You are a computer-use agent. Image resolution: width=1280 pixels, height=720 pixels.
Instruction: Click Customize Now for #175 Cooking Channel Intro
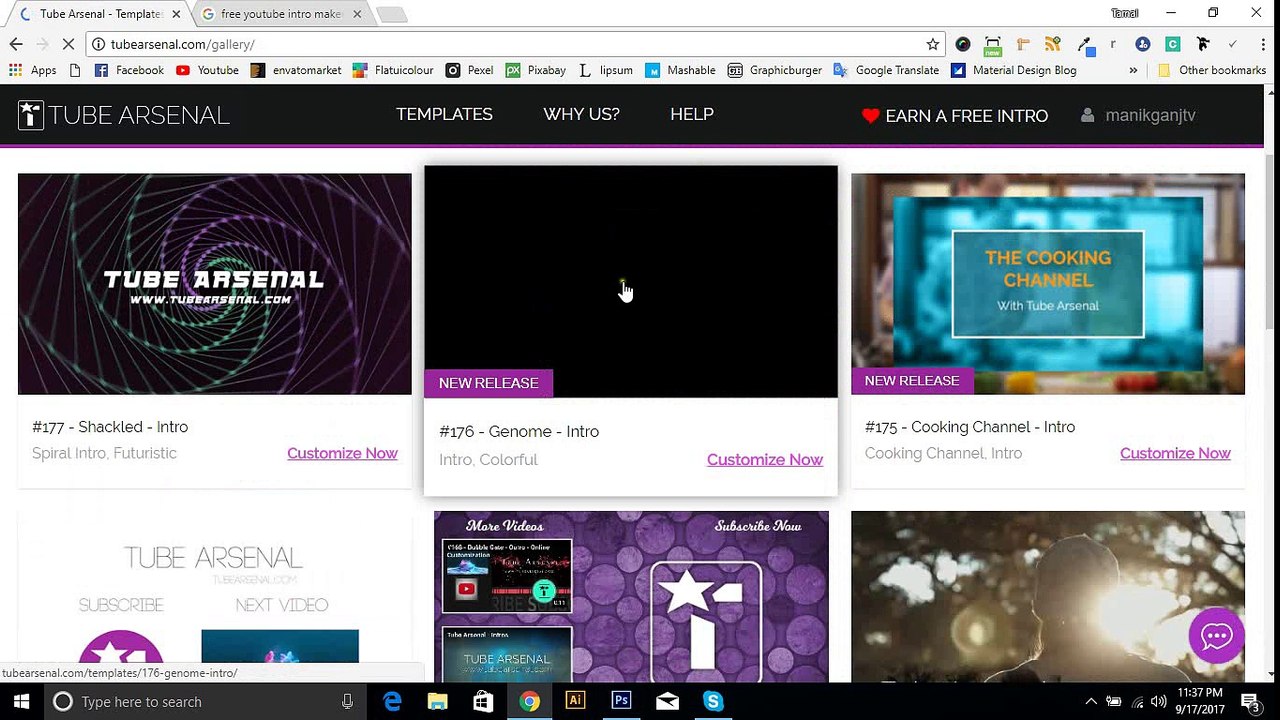tap(1175, 453)
